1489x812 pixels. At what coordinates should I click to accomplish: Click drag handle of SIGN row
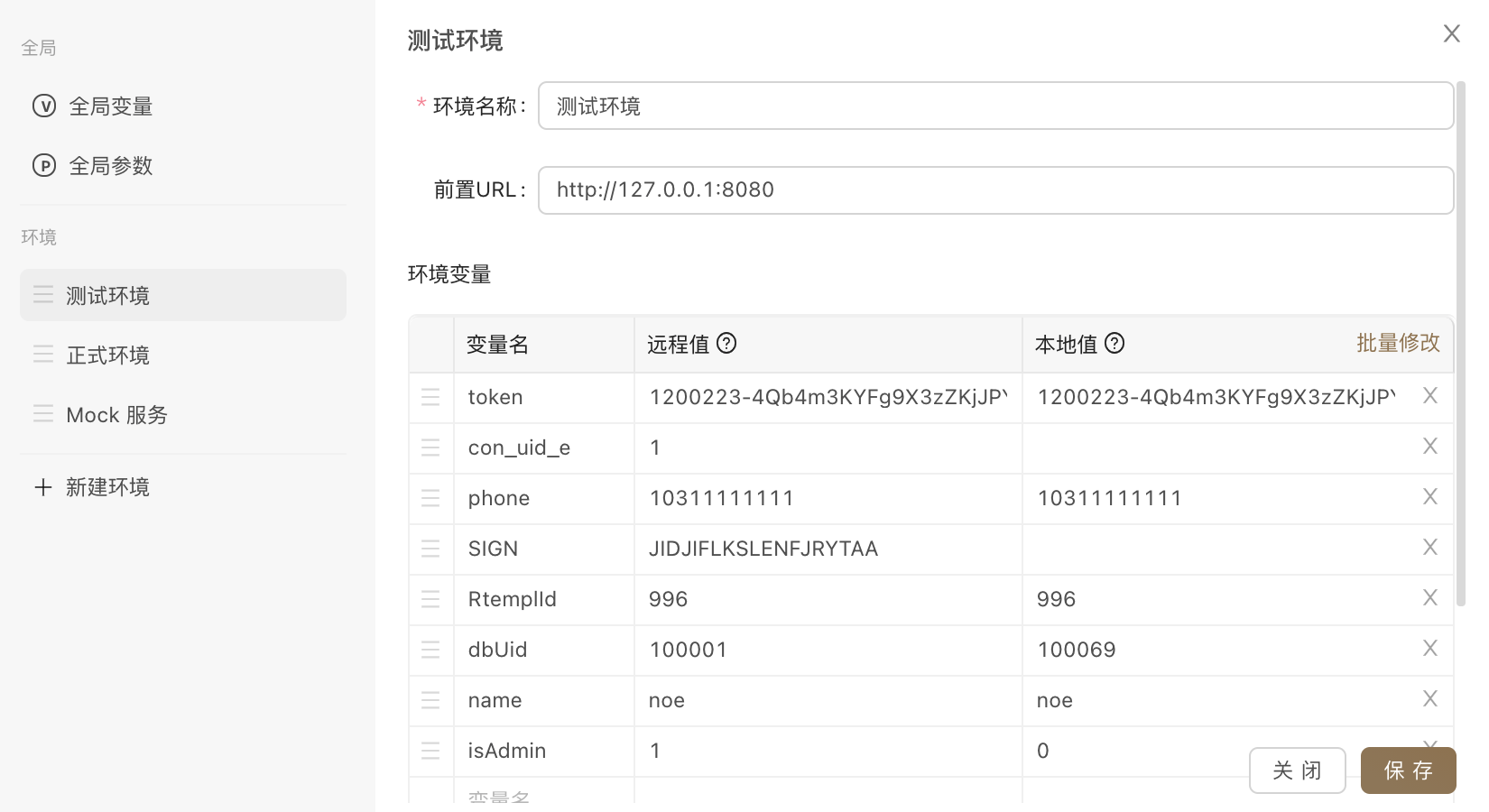430,549
